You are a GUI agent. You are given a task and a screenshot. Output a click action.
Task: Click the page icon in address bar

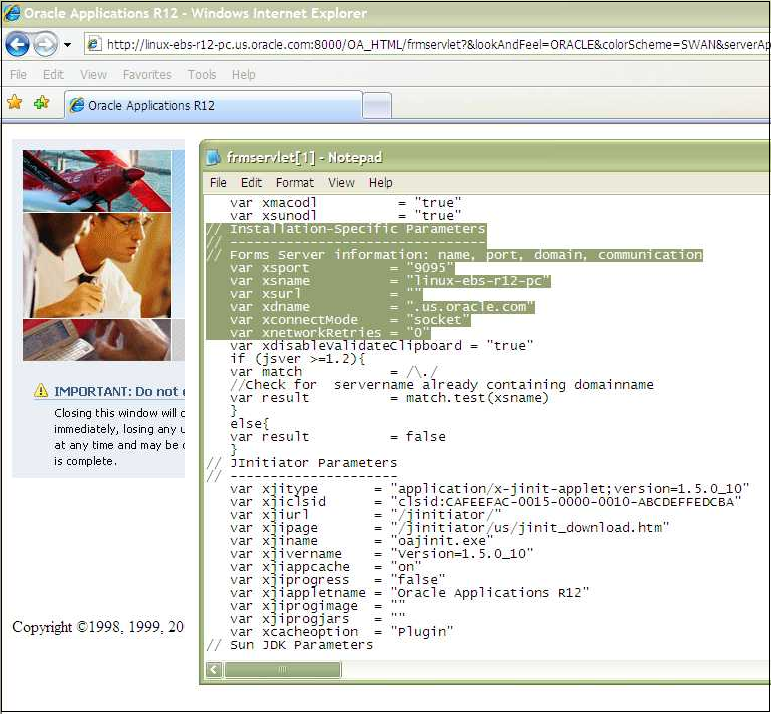94,44
